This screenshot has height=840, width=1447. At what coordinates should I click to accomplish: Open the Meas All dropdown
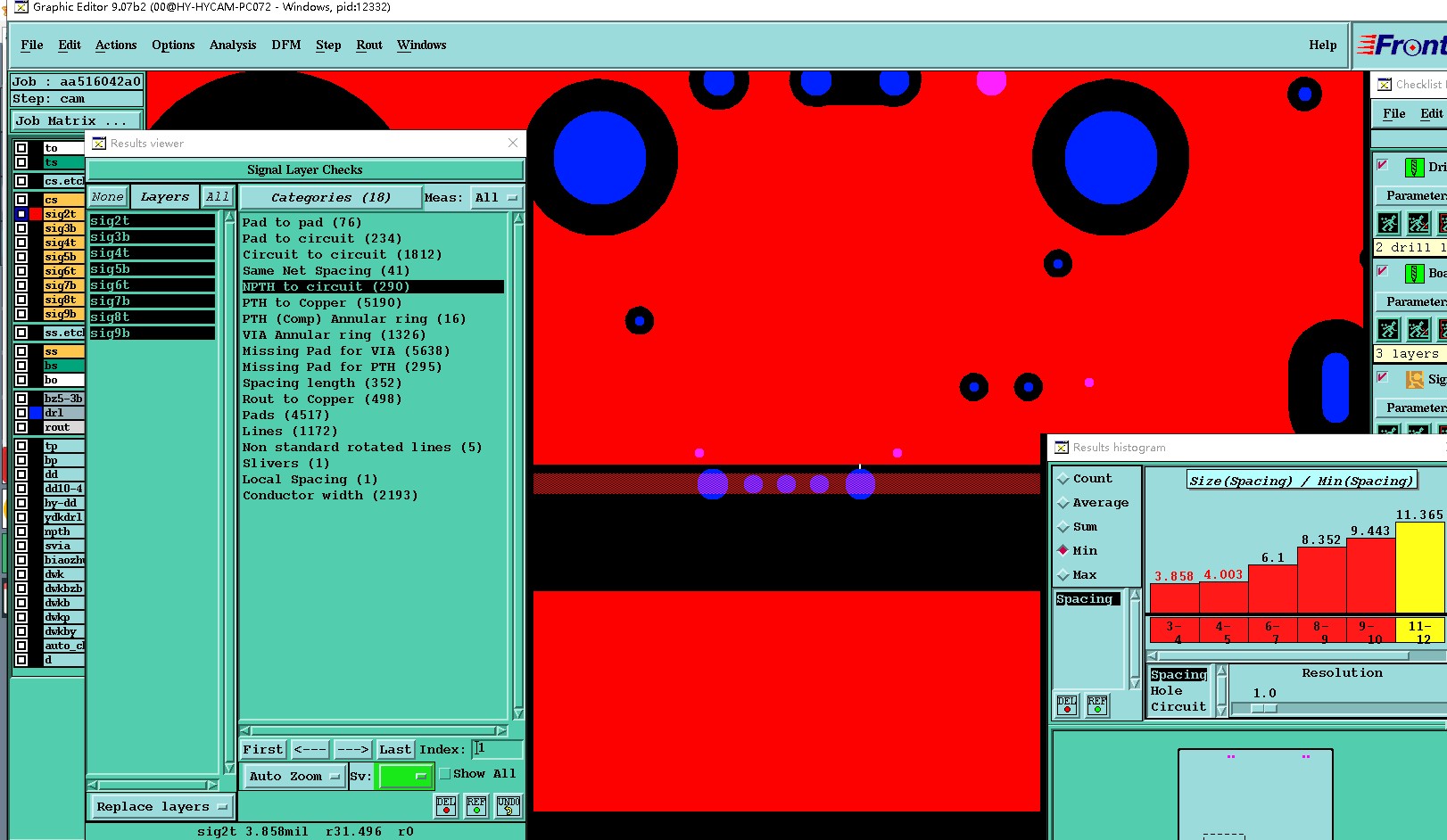pyautogui.click(x=495, y=198)
